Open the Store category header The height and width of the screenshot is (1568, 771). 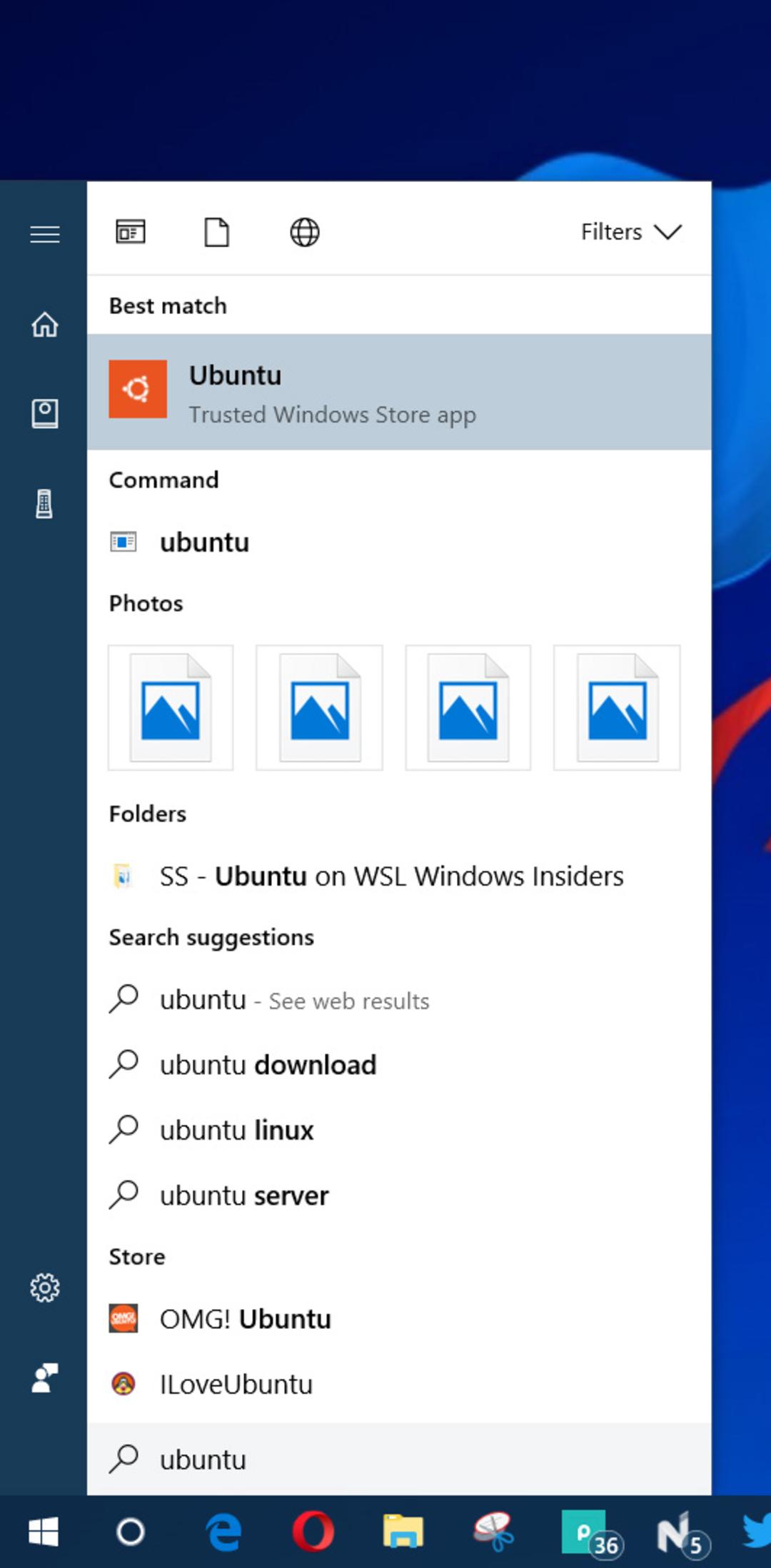136,1256
